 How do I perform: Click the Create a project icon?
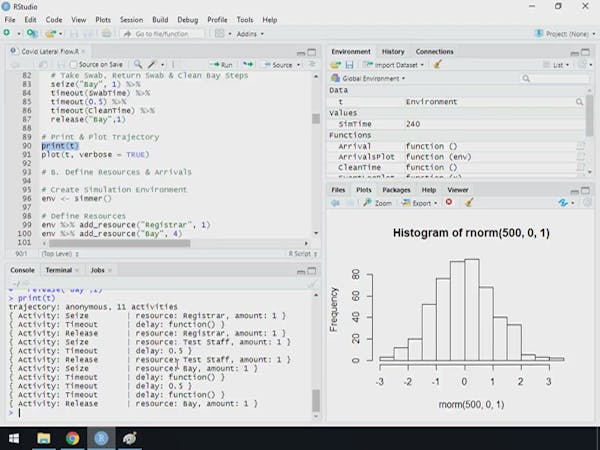point(31,33)
